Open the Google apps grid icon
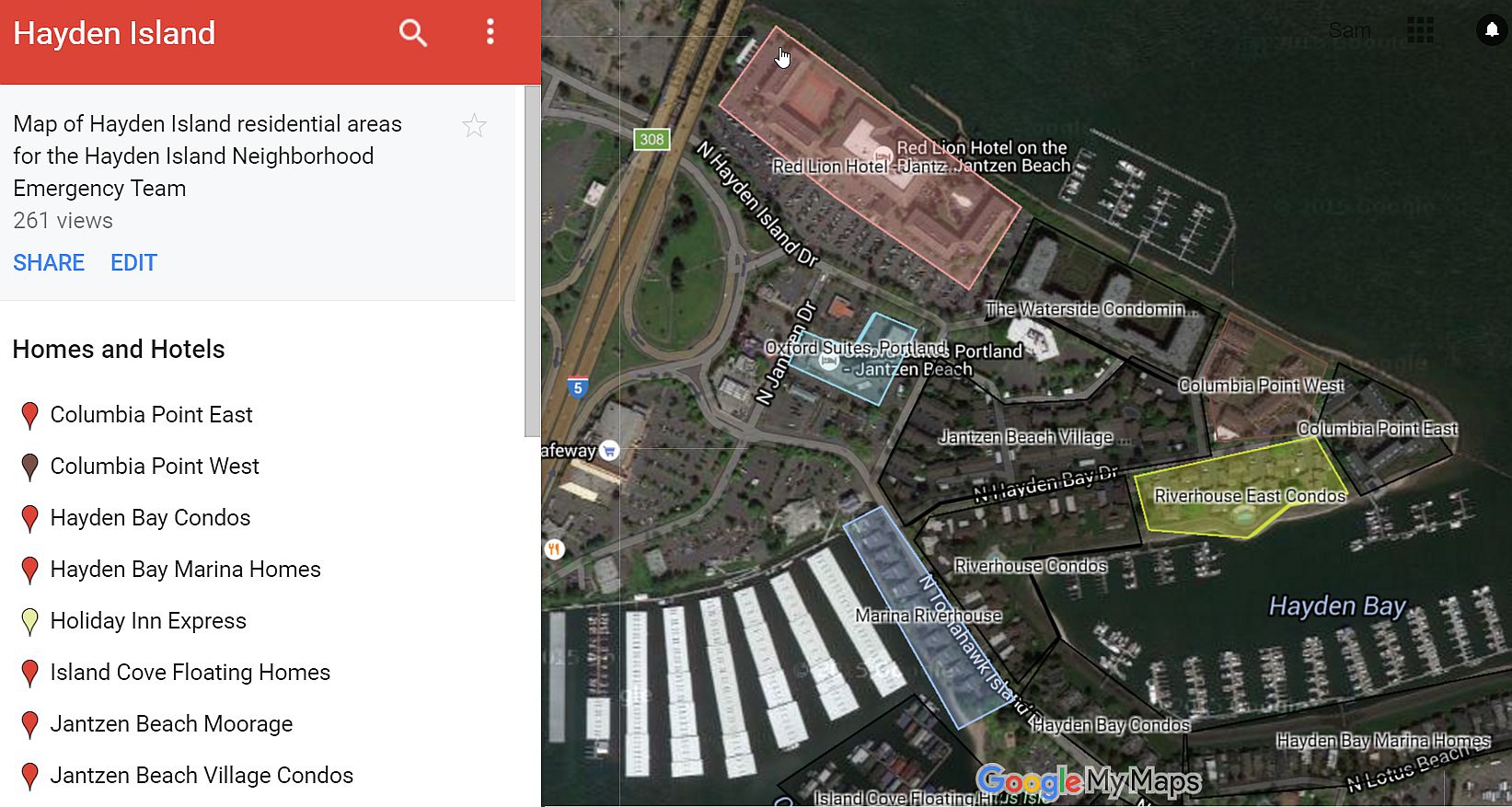 (x=1420, y=30)
